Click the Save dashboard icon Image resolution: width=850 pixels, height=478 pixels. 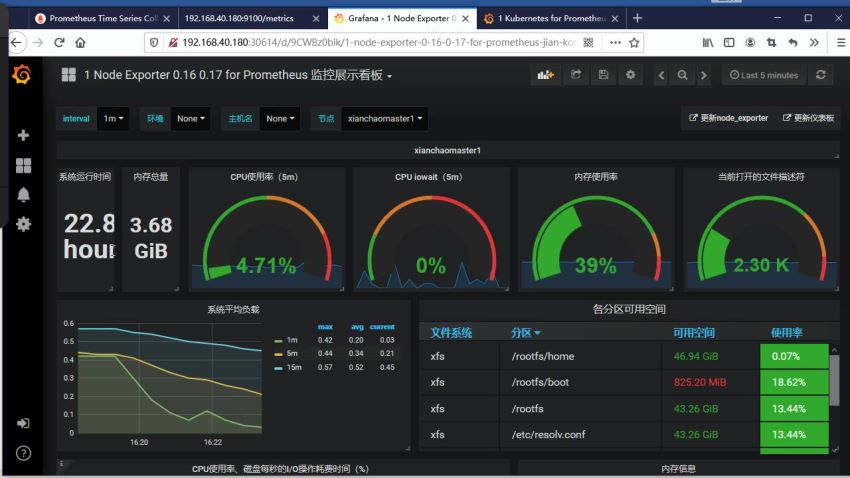603,75
